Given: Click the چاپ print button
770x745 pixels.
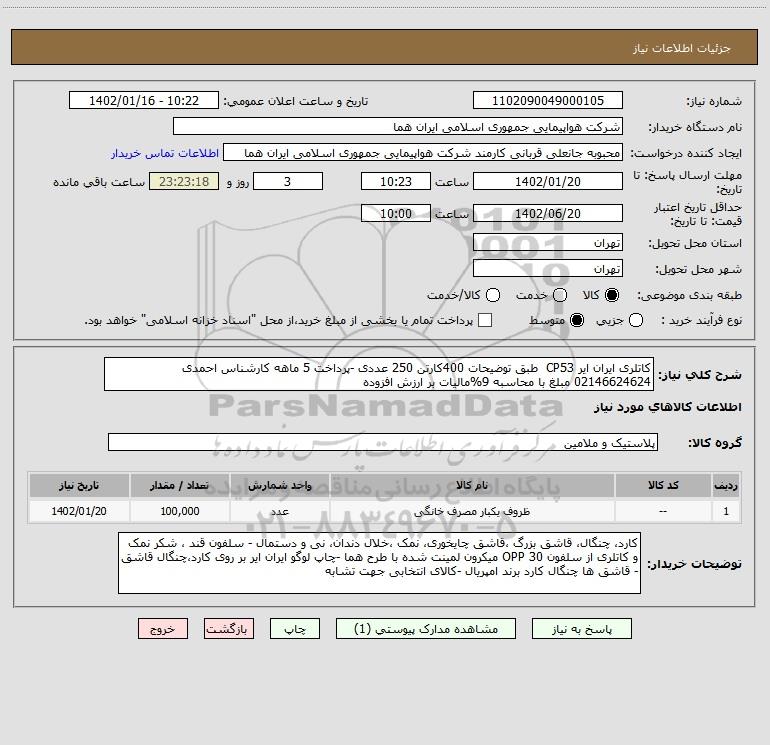Looking at the screenshot, I should point(295,629).
